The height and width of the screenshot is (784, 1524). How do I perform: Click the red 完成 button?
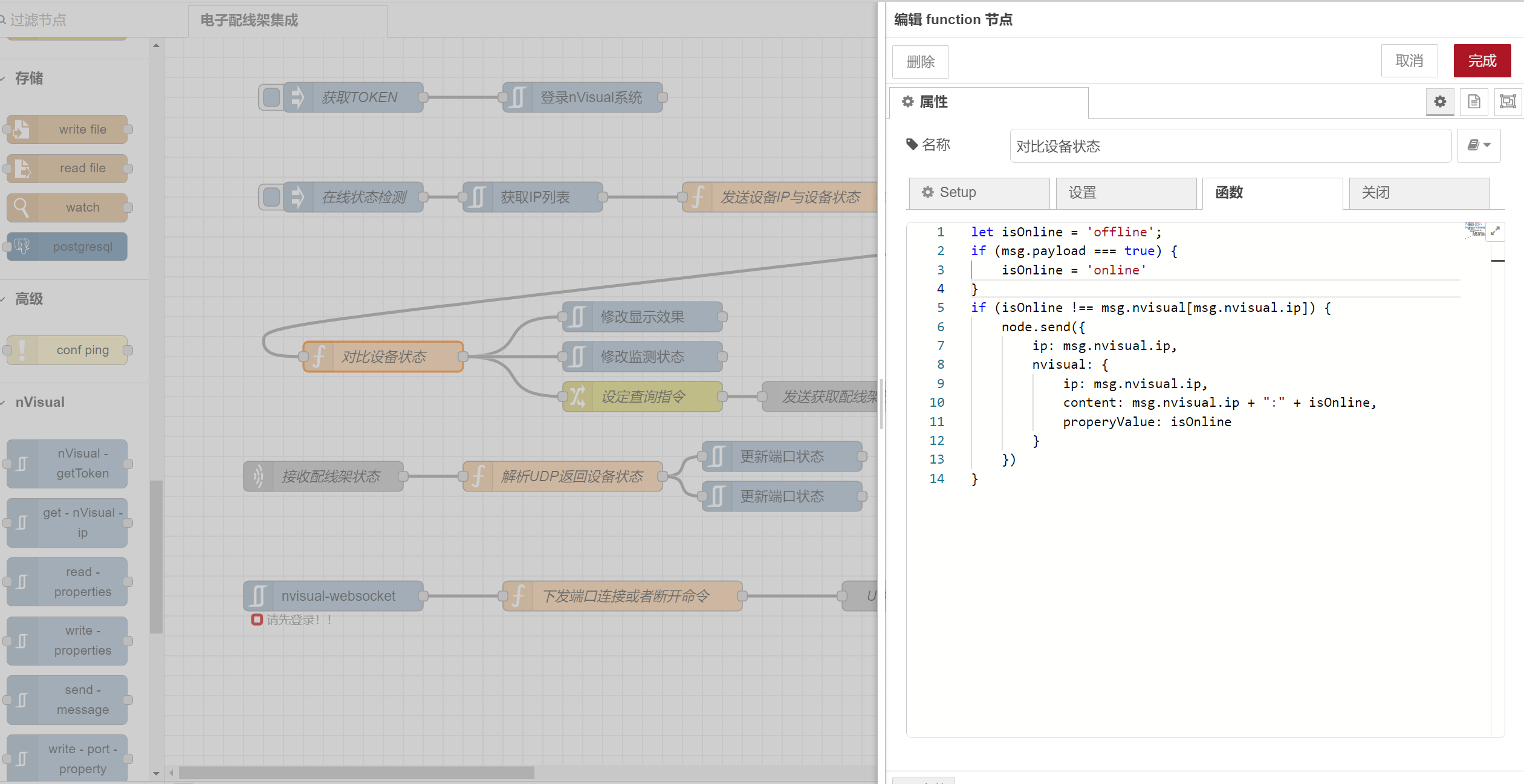click(x=1482, y=61)
